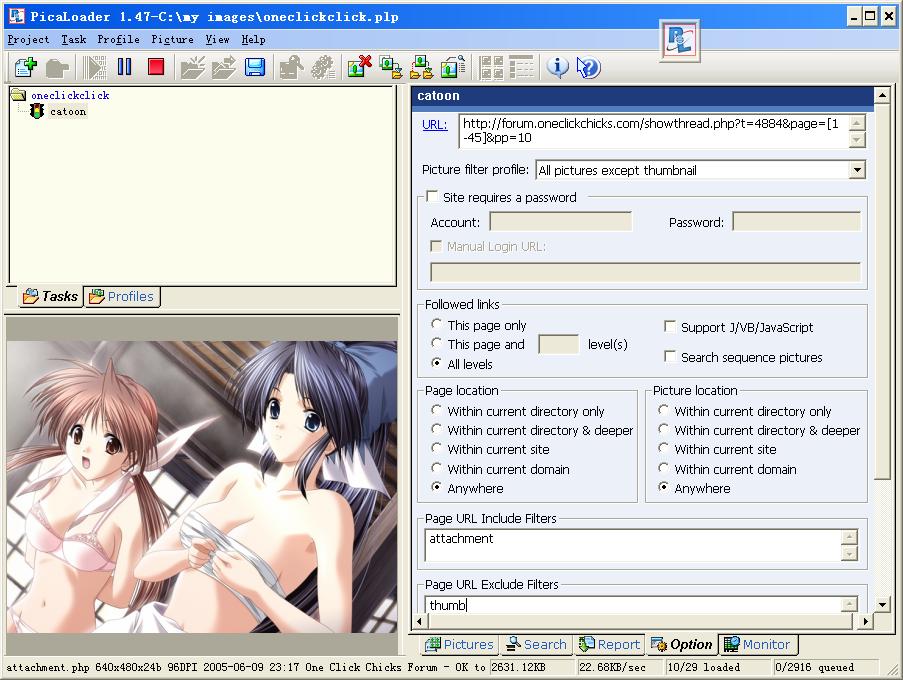
Task: Click the open project folder icon
Action: click(x=191, y=67)
